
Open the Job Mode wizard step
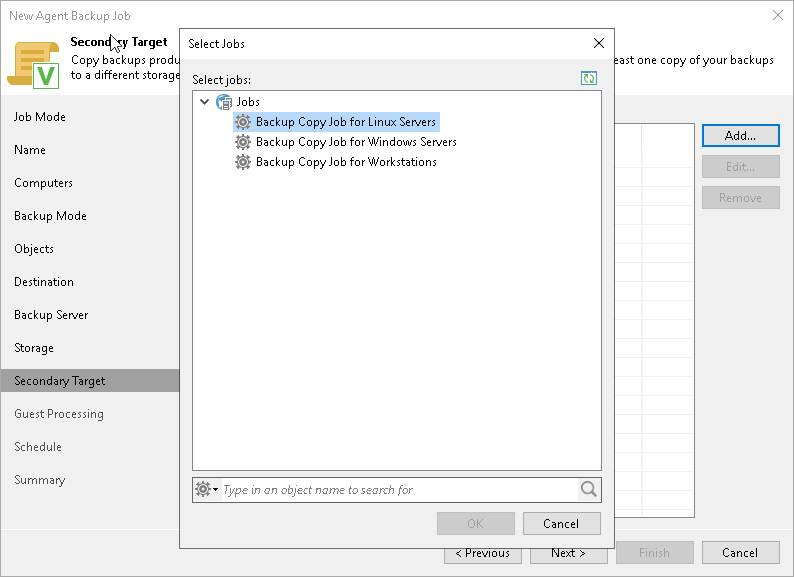(40, 117)
